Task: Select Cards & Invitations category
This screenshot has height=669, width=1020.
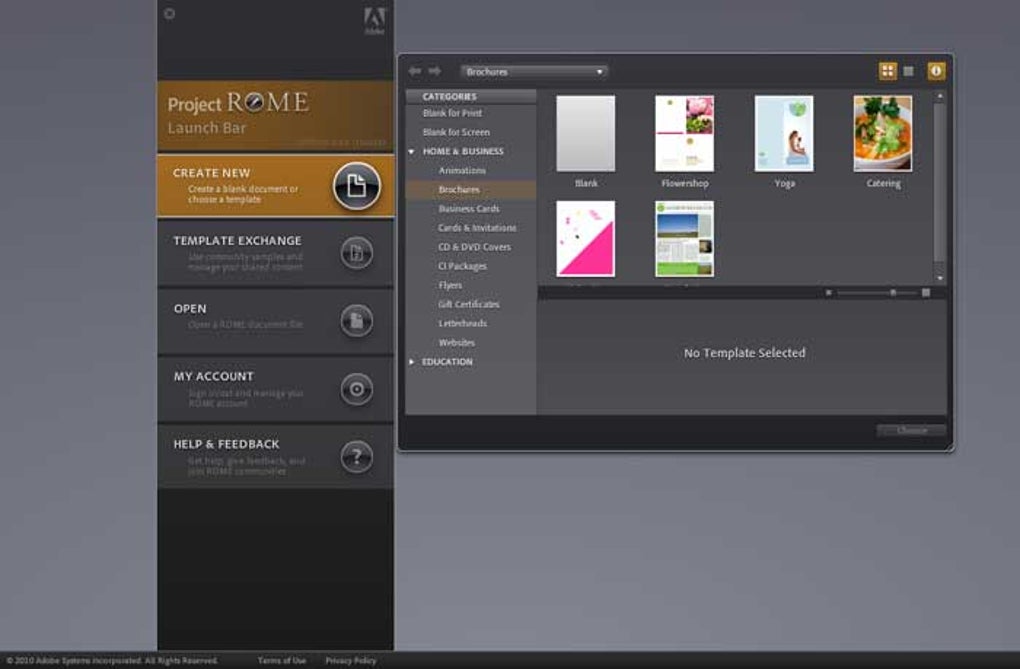Action: click(477, 228)
